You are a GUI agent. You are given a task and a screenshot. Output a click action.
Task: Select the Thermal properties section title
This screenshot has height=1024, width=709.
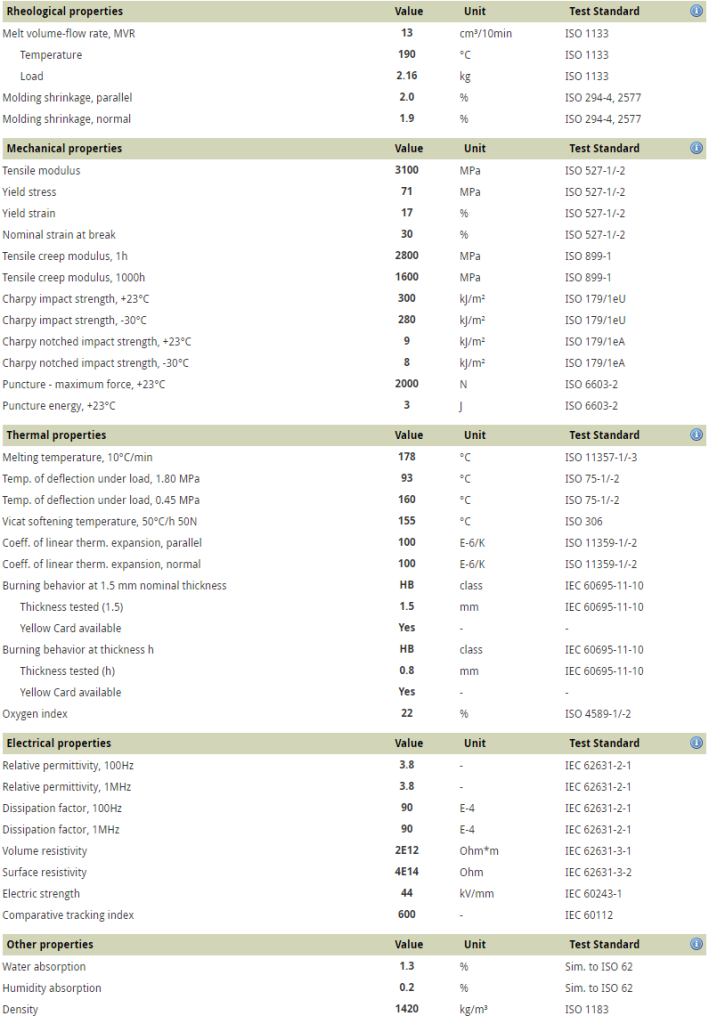(56, 435)
